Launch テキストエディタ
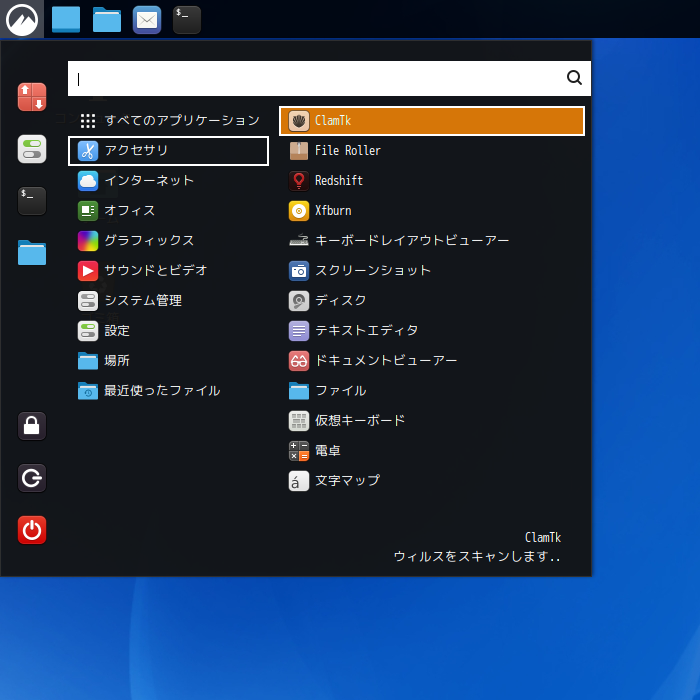Viewport: 700px width, 700px height. [x=432, y=330]
